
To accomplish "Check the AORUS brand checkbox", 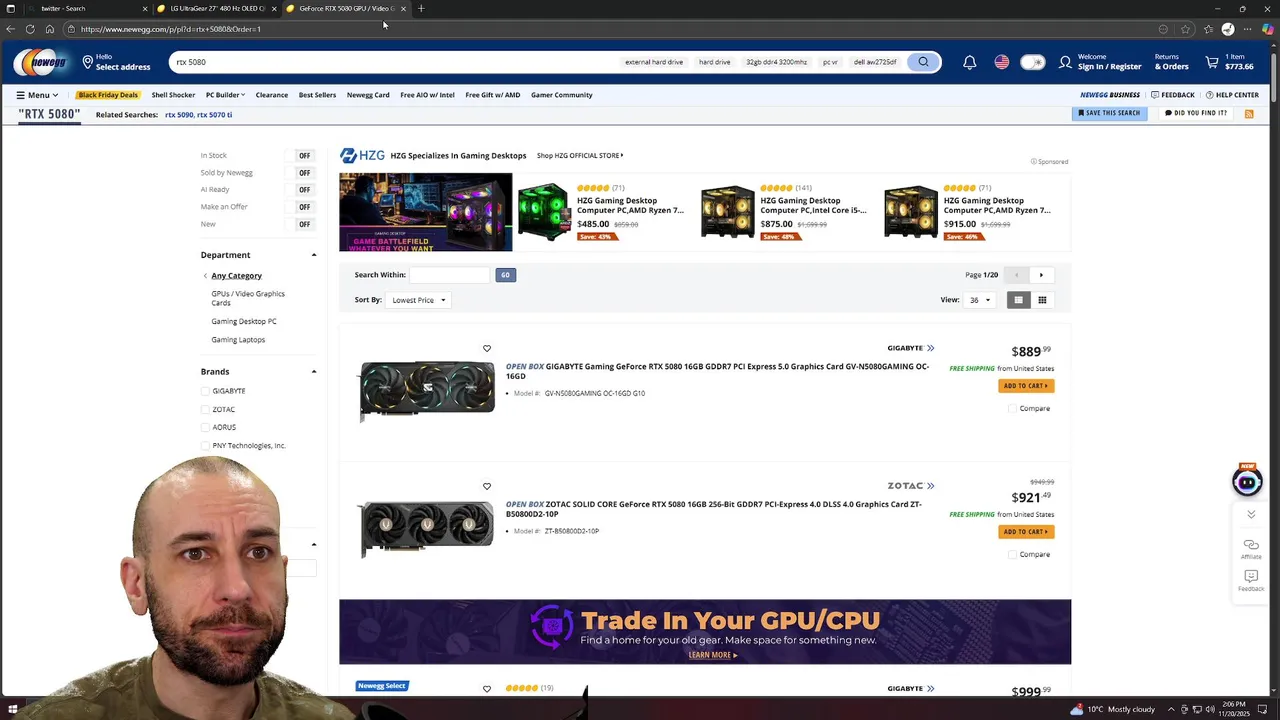I will point(205,427).
